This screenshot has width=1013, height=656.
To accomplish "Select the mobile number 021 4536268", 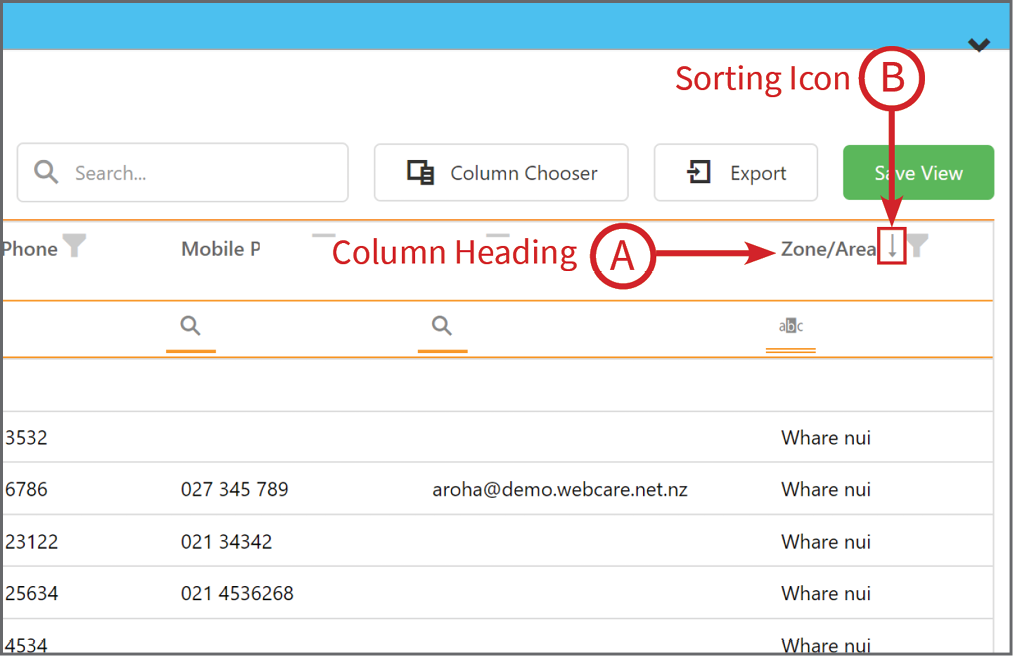I will tap(237, 593).
